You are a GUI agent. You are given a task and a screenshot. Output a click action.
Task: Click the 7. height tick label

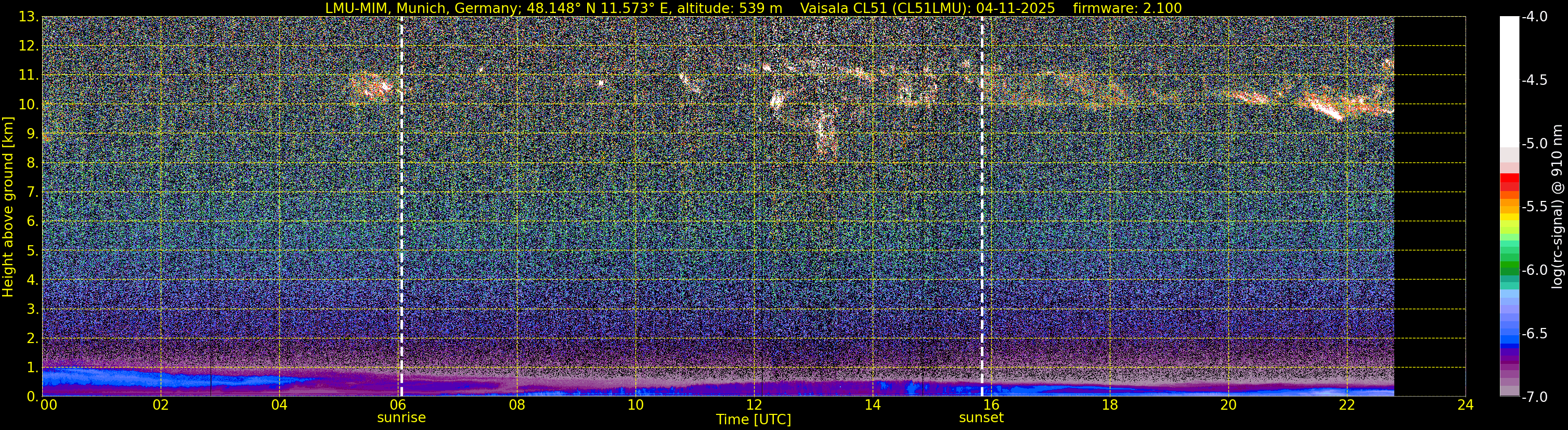tap(32, 193)
